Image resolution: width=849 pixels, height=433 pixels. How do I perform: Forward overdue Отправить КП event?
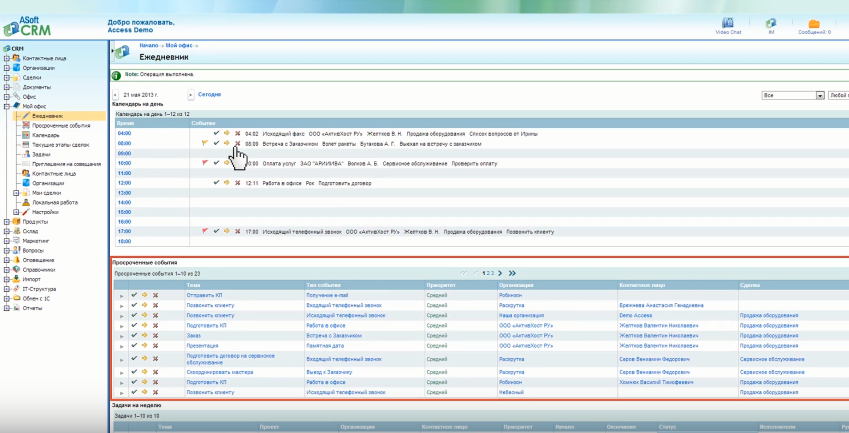[145, 296]
